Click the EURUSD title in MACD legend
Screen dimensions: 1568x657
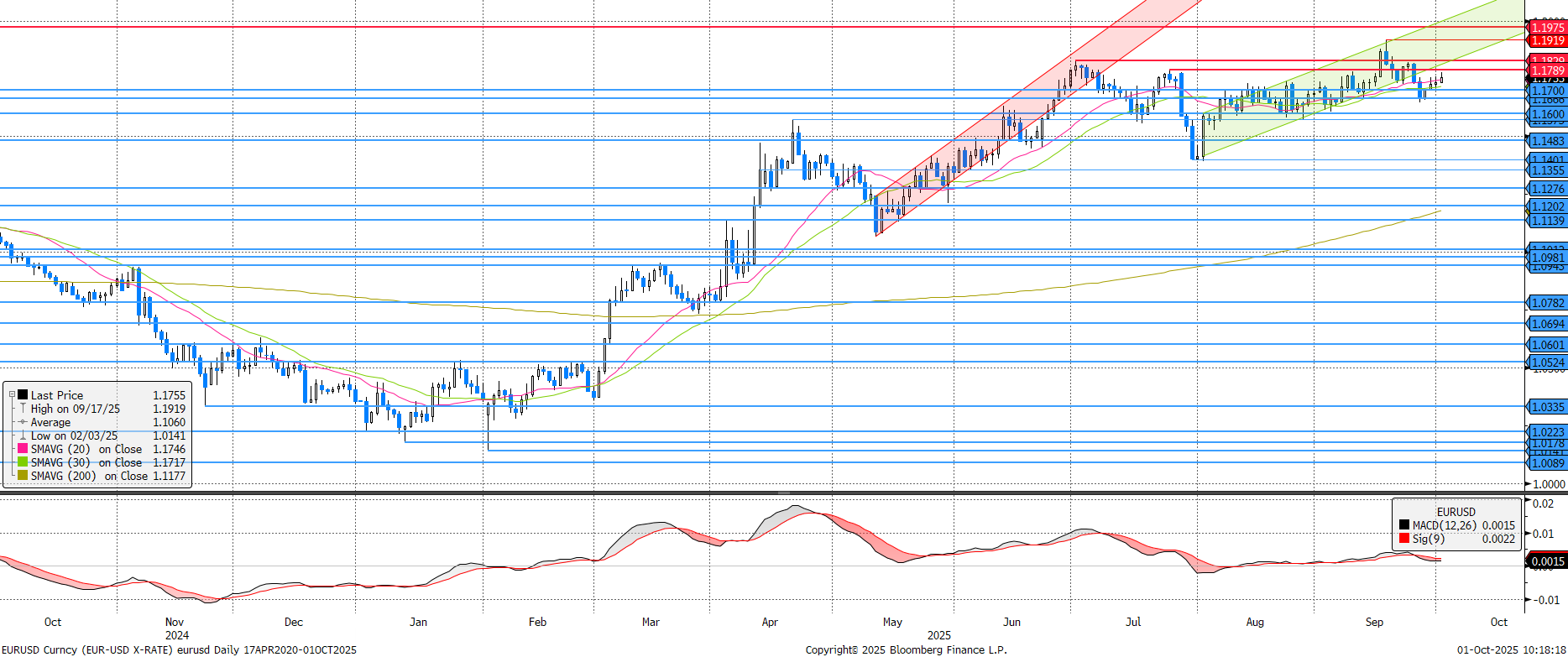(x=1456, y=512)
